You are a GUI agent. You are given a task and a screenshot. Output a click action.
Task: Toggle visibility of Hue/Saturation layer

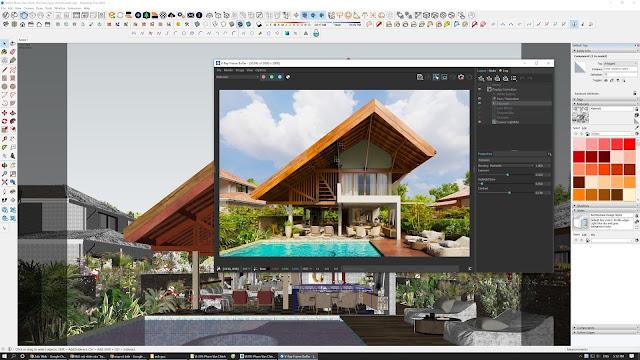click(480, 98)
